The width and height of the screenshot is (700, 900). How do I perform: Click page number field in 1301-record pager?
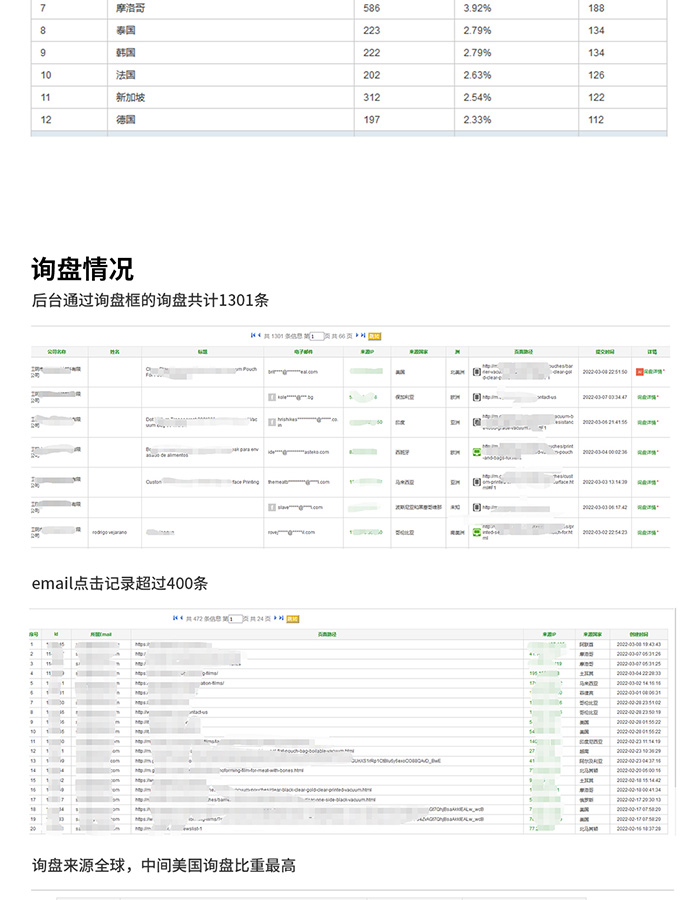[316, 337]
